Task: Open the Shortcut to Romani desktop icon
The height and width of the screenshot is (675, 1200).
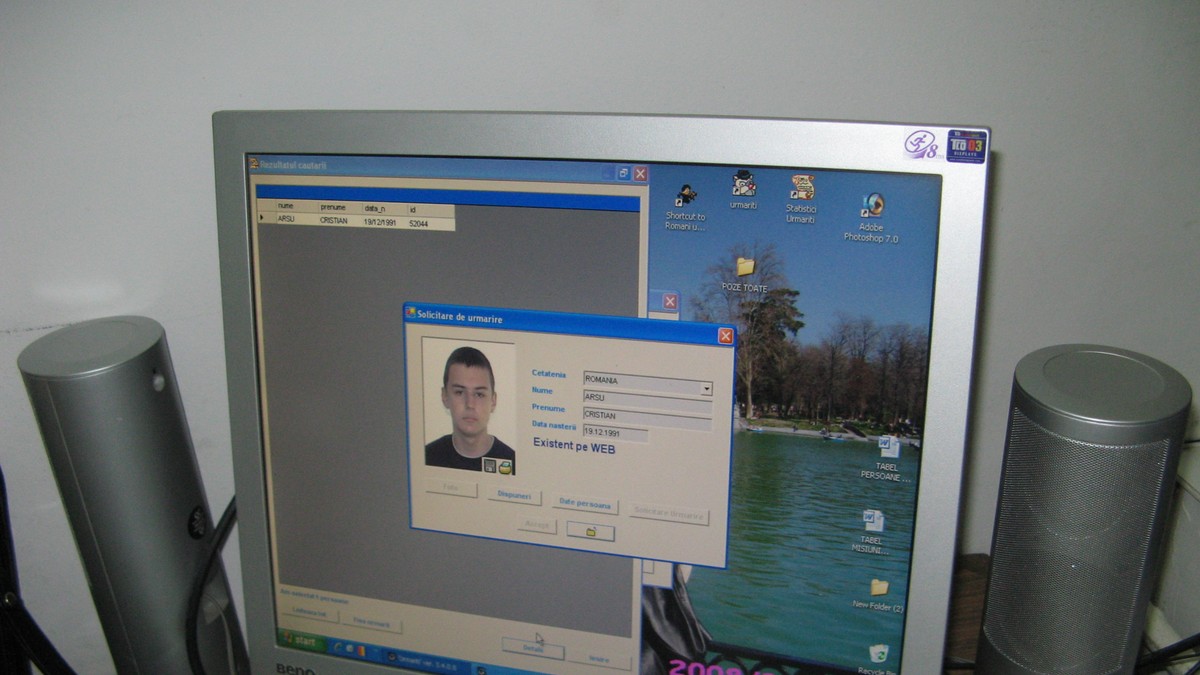Action: [685, 207]
